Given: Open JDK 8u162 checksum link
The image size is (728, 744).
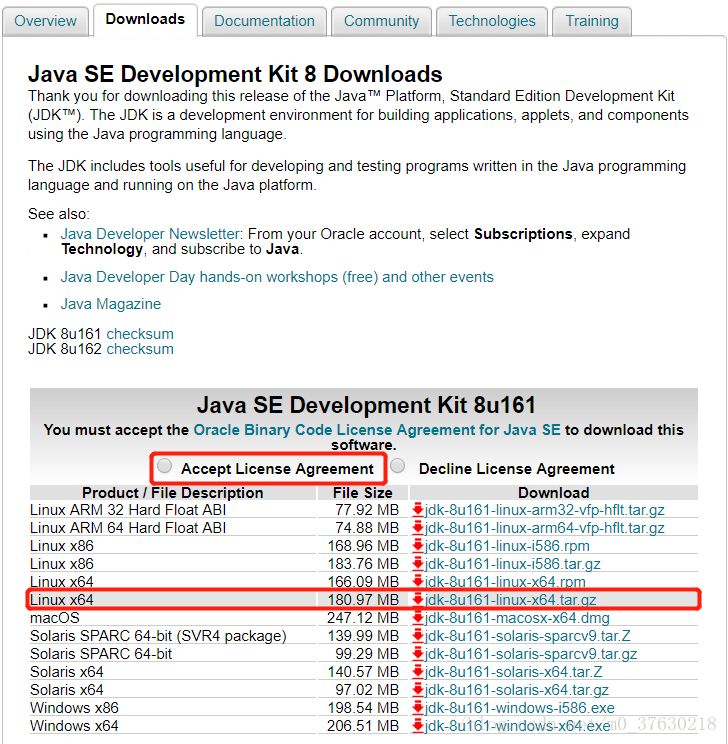Looking at the screenshot, I should click(x=140, y=349).
